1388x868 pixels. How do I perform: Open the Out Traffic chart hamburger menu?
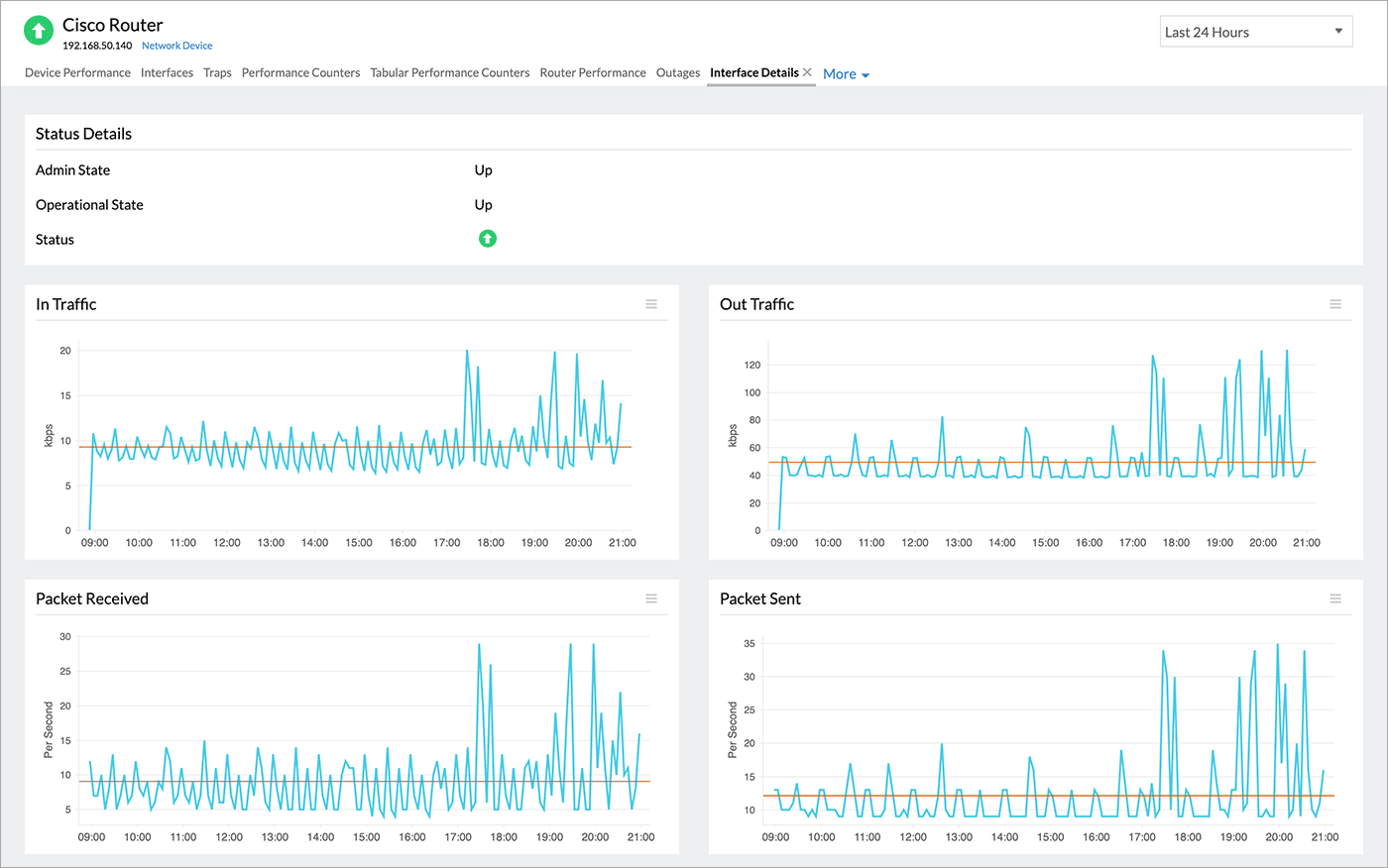1335,304
